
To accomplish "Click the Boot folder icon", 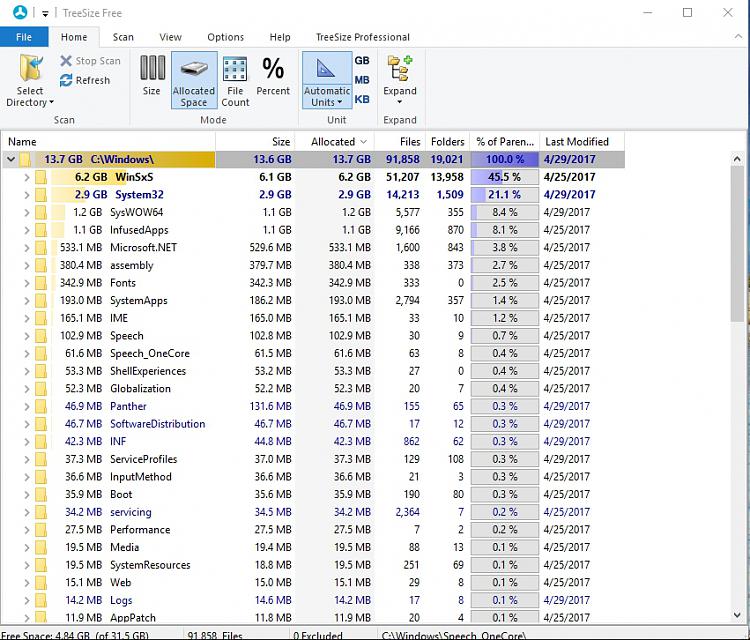I will point(41,495).
